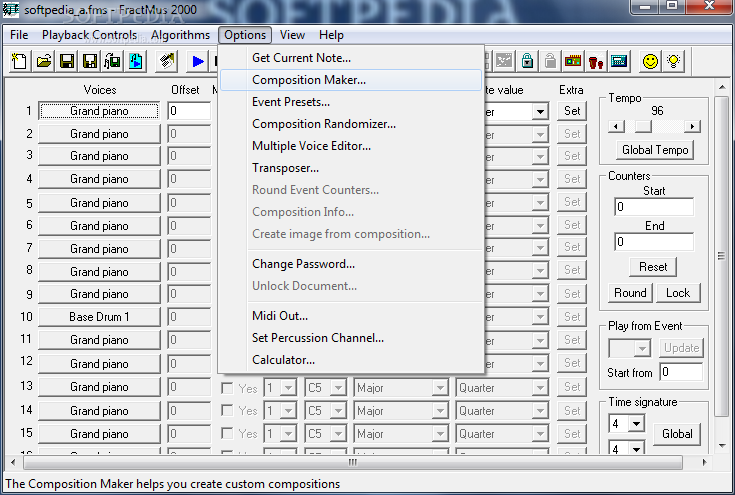Click the time signature Global button

click(x=677, y=434)
